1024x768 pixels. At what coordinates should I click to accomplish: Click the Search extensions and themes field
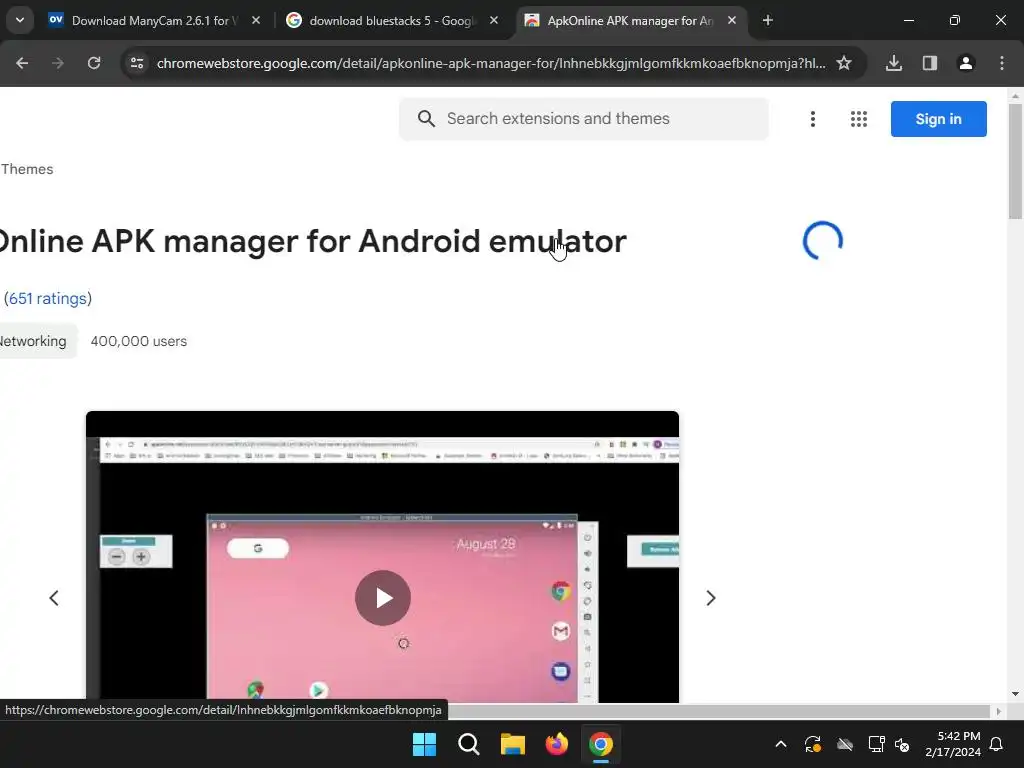pos(584,119)
